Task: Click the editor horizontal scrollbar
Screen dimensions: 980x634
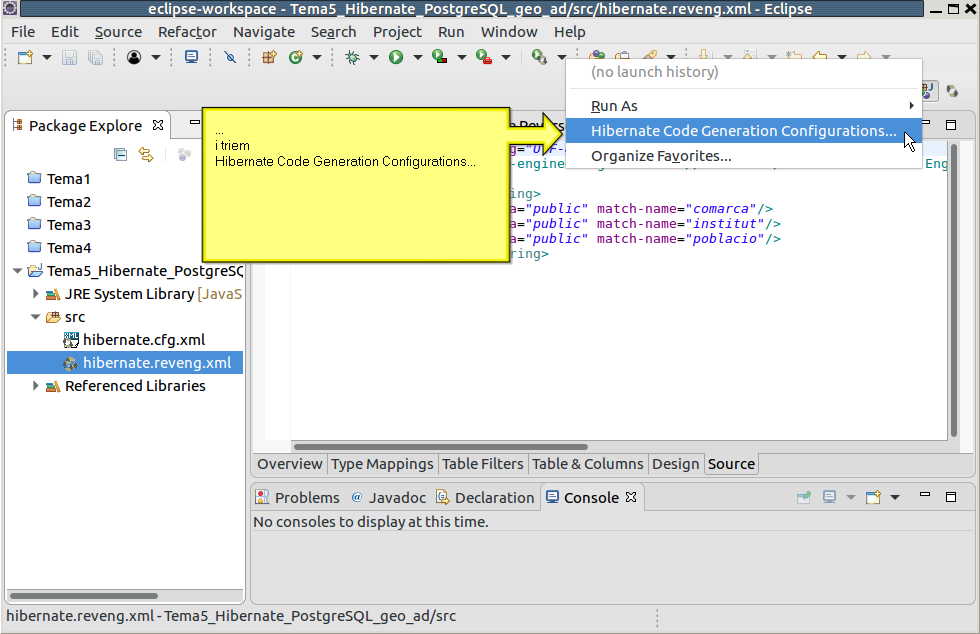Action: (x=441, y=447)
